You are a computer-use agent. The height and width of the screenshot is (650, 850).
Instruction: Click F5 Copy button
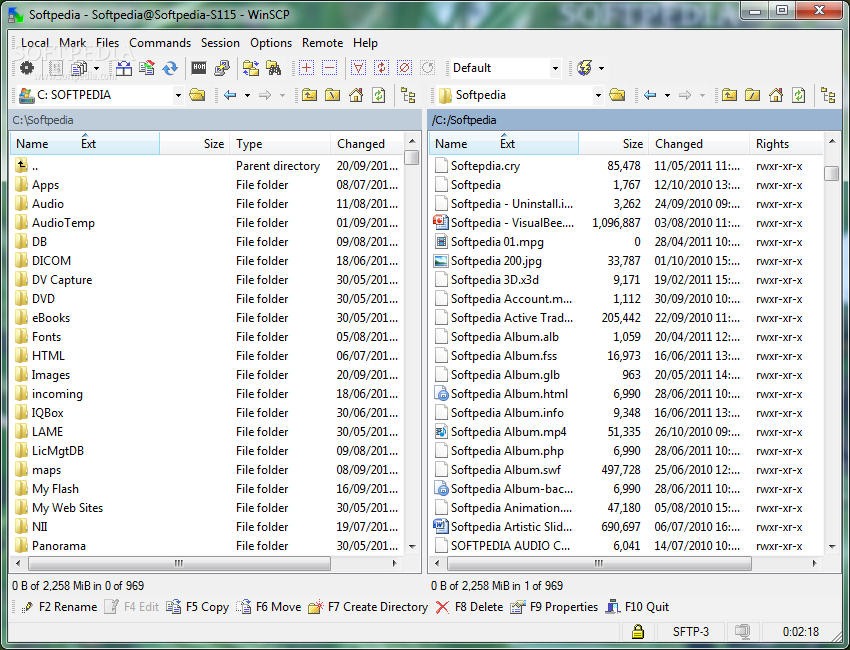[197, 607]
